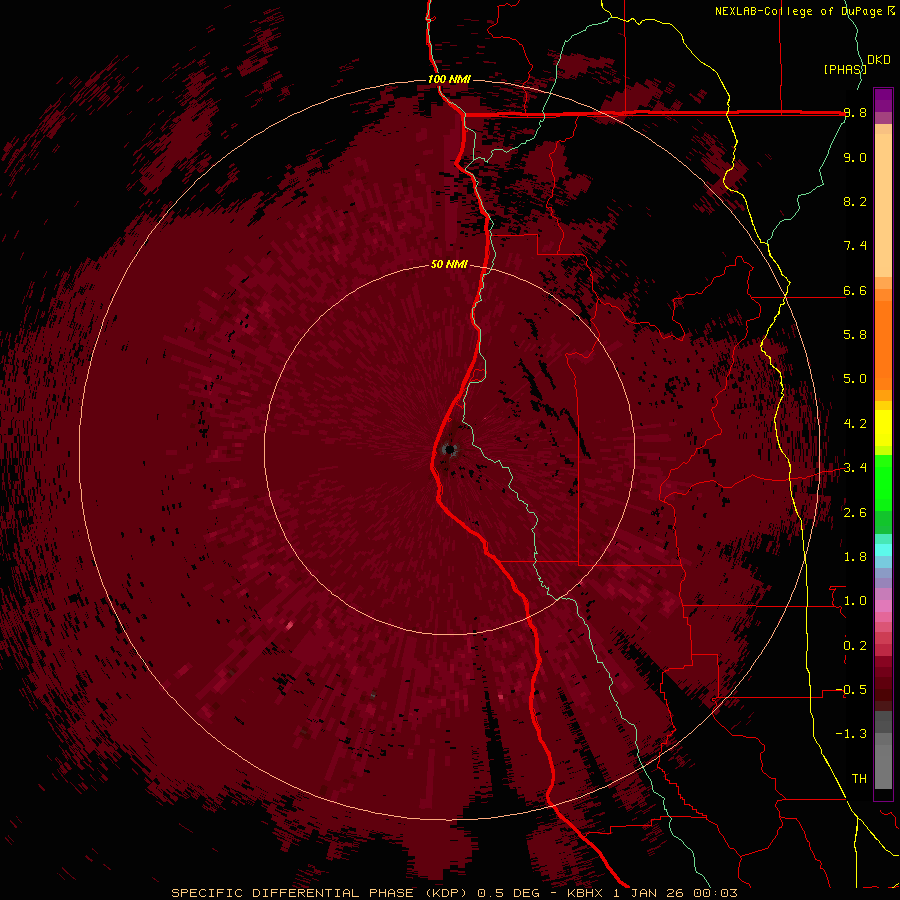This screenshot has height=900, width=900.
Task: Click the 0.5 DEG elevation text in the caption
Action: pyautogui.click(x=509, y=893)
